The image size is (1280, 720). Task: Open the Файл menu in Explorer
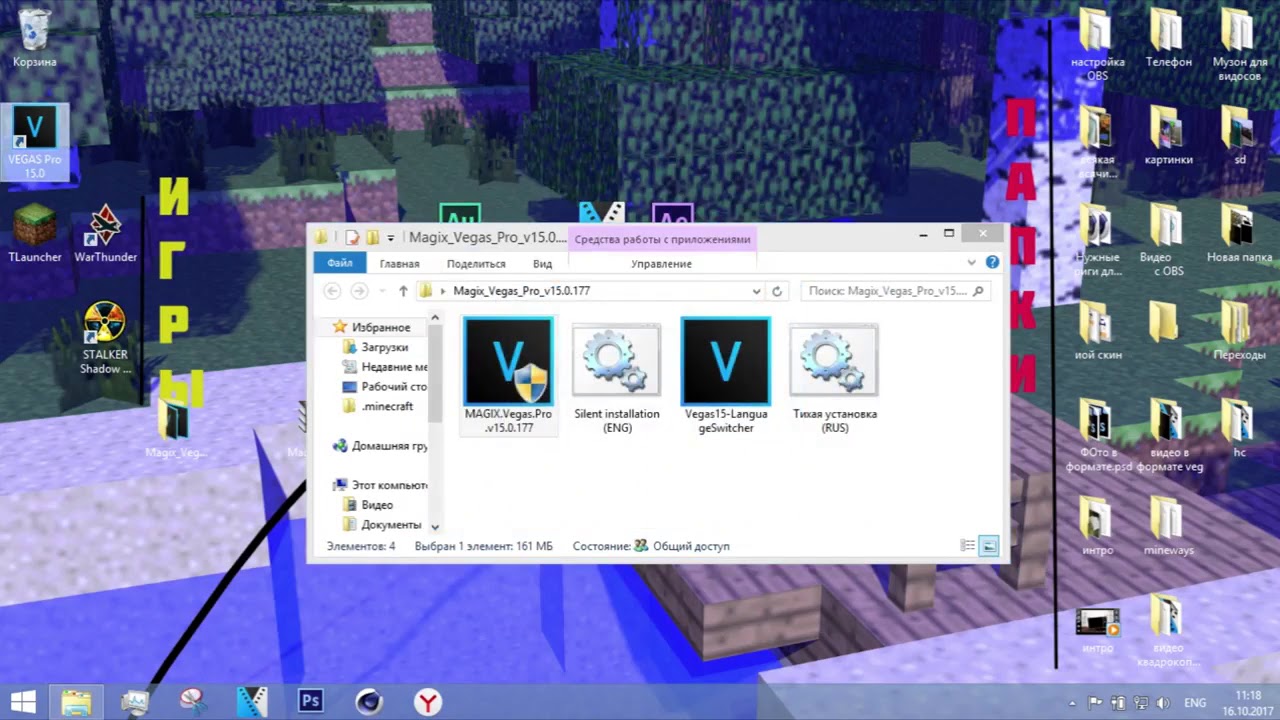340,263
